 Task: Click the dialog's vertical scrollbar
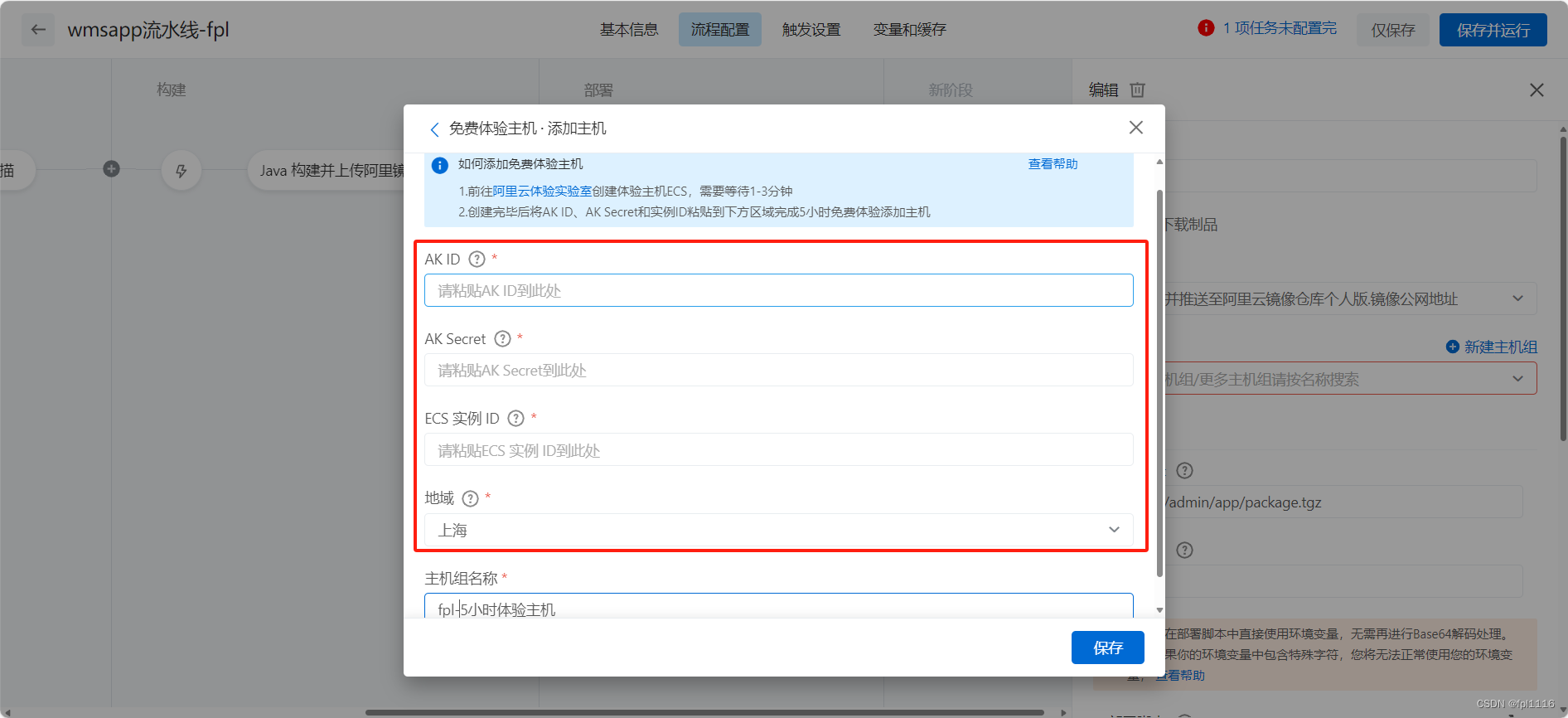tap(1159, 383)
